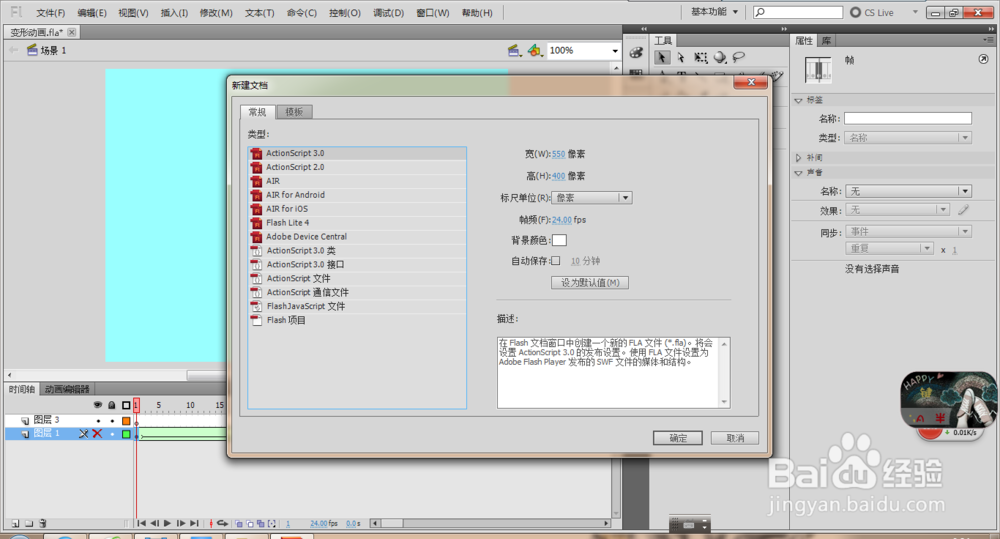
Task: Enable Onion Skin Outlines icon
Action: tap(250, 524)
